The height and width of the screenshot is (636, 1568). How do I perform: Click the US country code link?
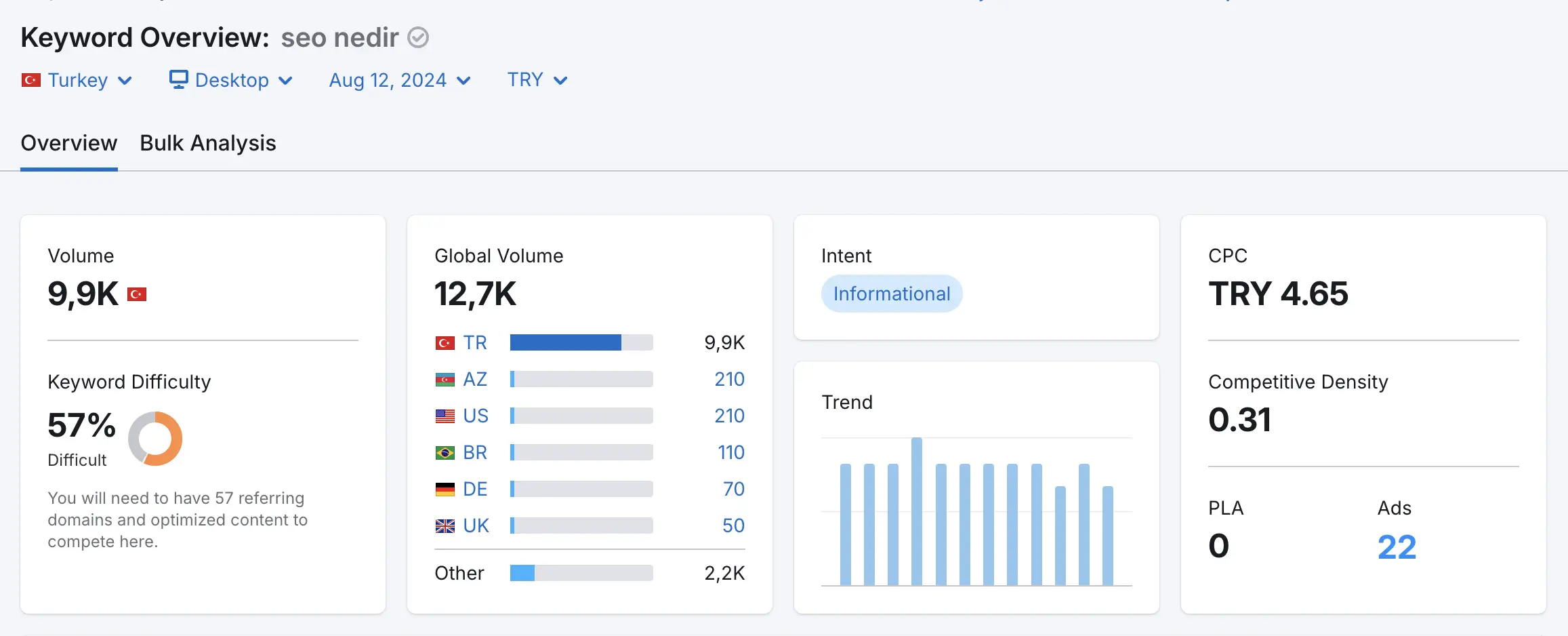click(476, 416)
